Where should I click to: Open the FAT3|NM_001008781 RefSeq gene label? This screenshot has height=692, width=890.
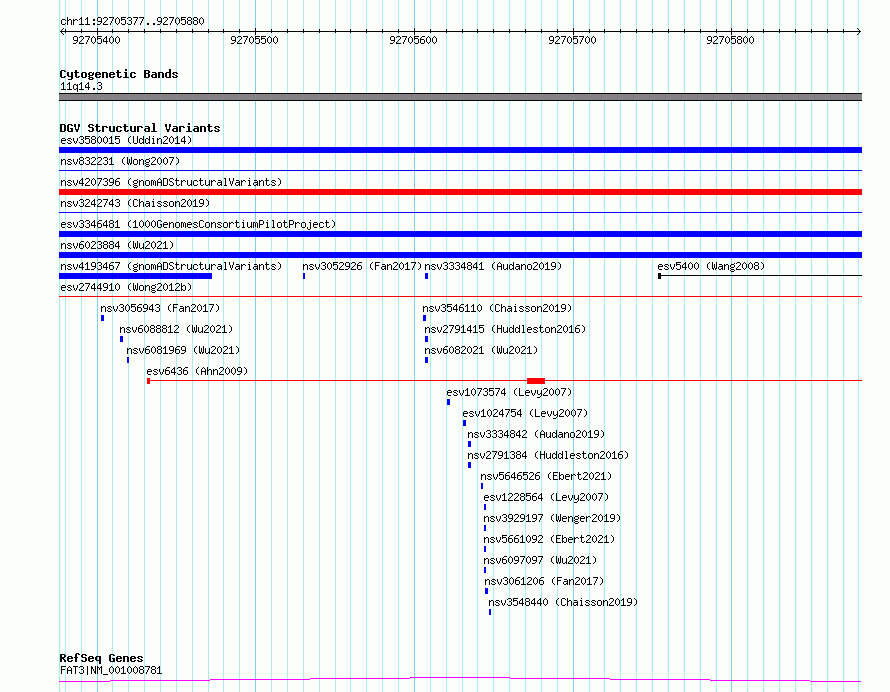tap(111, 670)
